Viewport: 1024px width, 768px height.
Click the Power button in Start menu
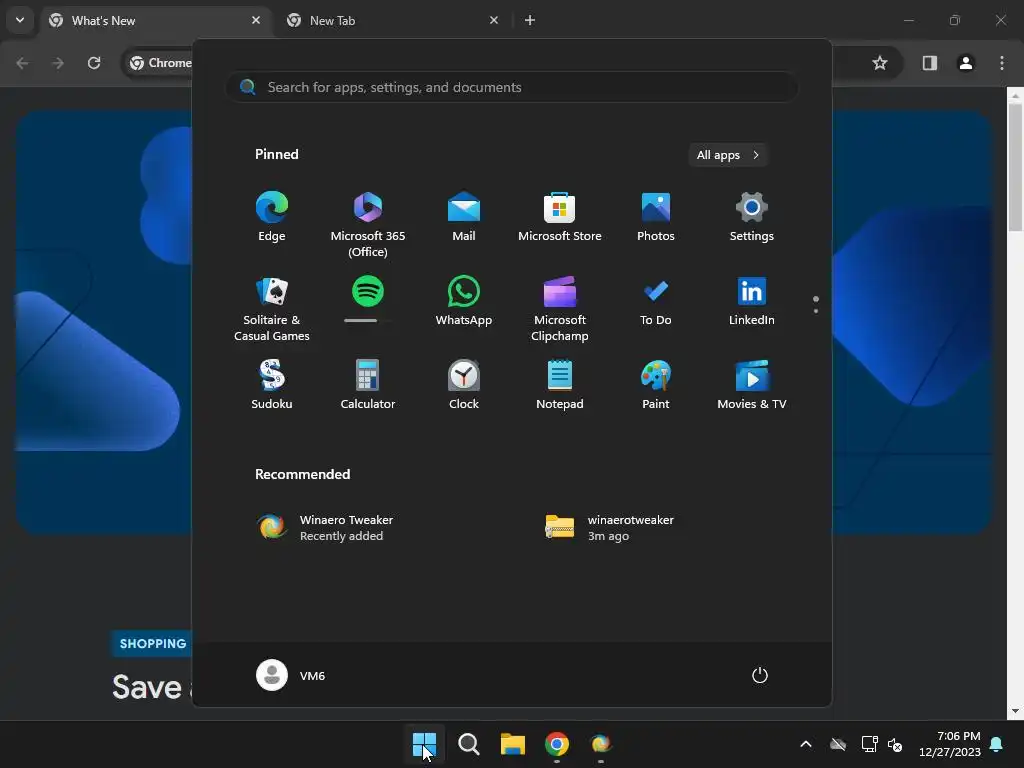click(x=760, y=675)
